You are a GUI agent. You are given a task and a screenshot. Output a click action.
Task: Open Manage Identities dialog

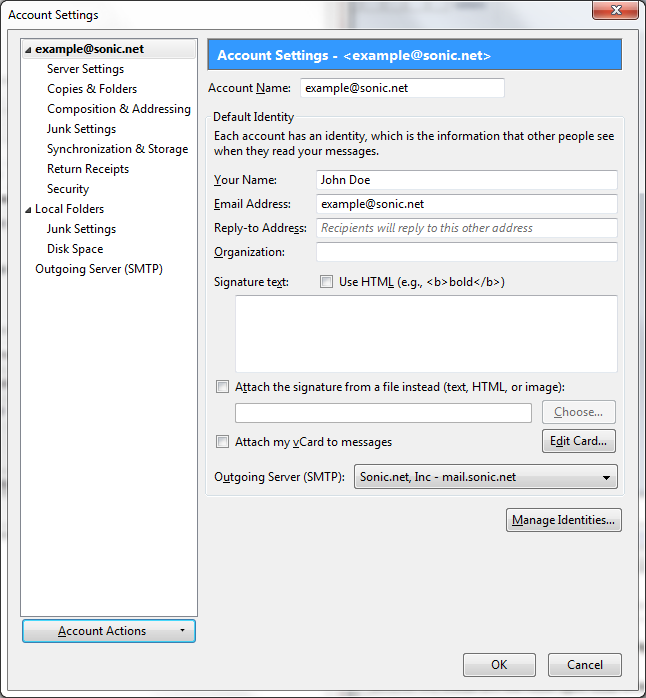click(563, 520)
